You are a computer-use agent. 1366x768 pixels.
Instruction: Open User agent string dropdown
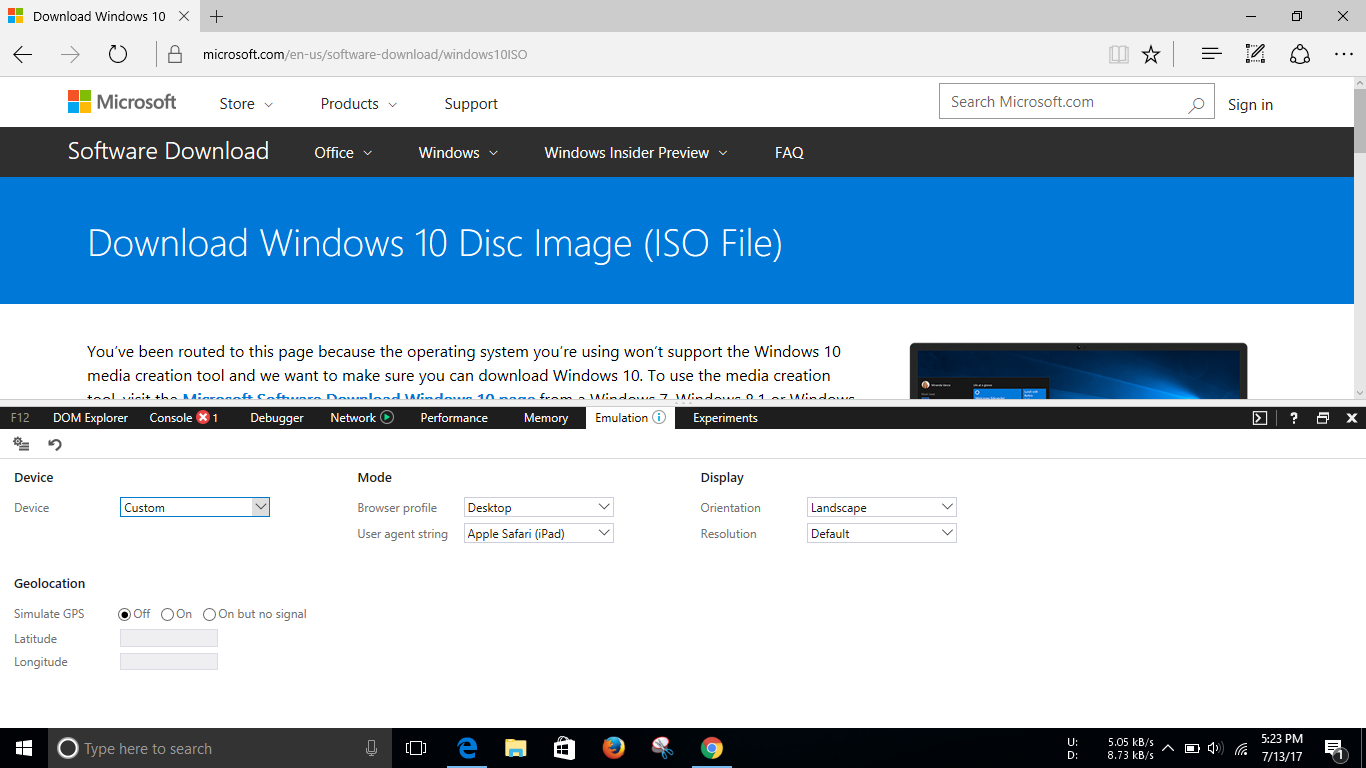click(539, 533)
